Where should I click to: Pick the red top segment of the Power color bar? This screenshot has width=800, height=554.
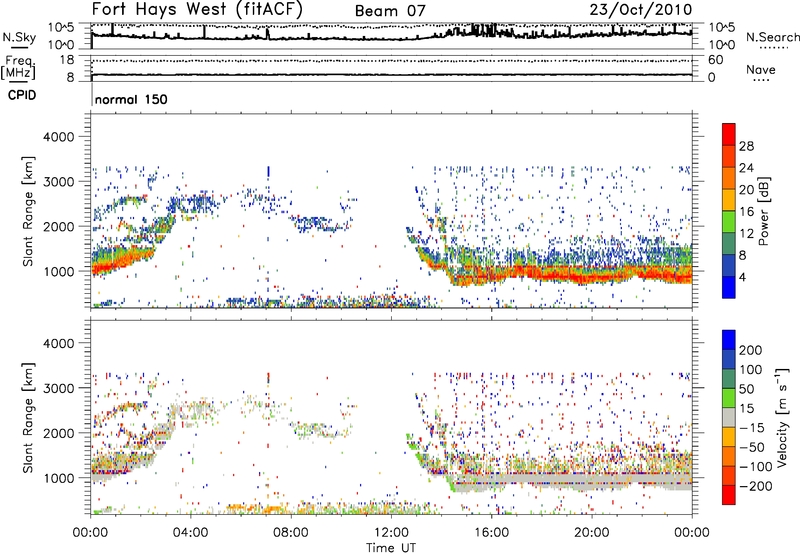pos(729,134)
